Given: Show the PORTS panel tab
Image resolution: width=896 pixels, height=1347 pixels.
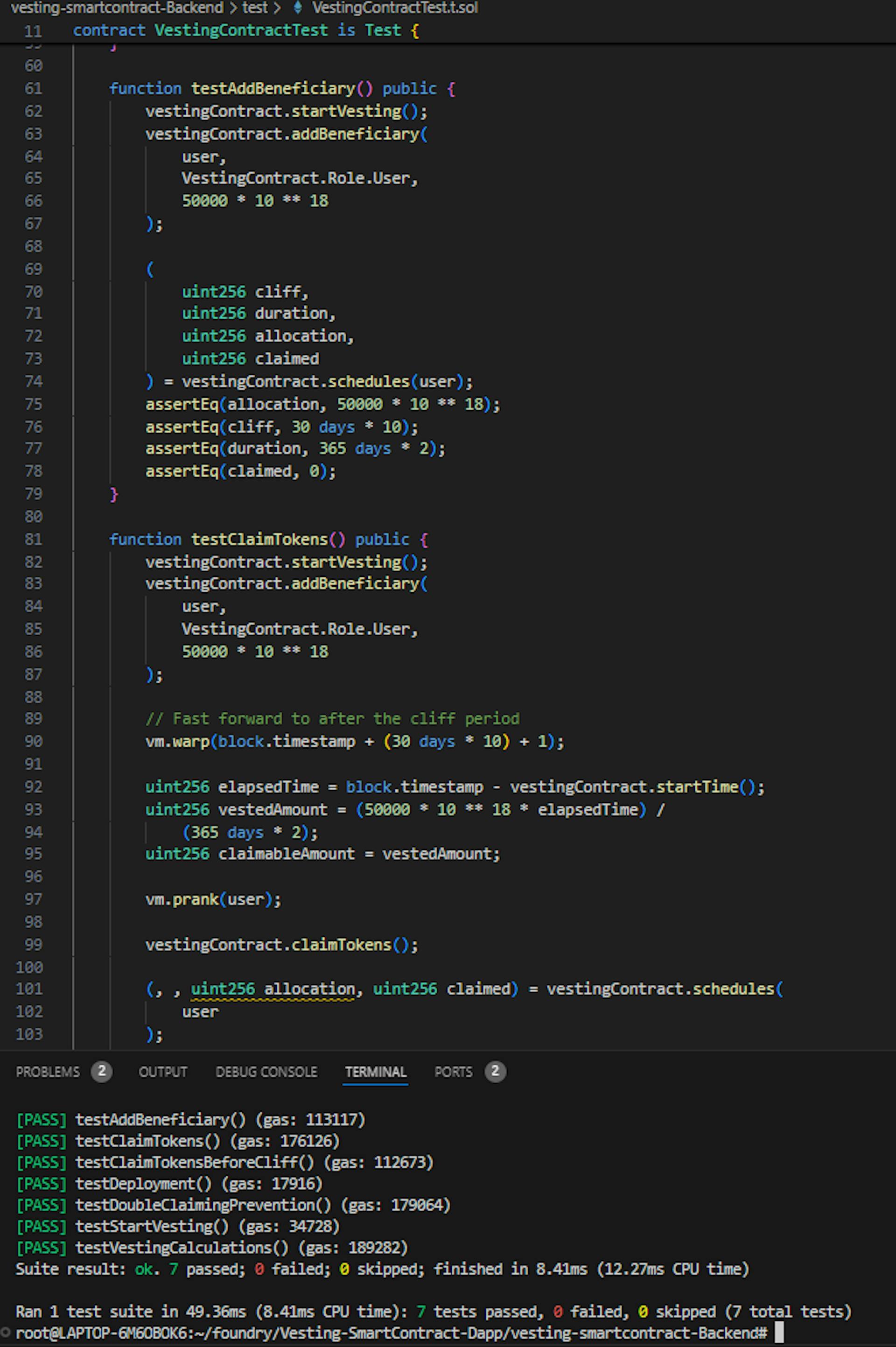Looking at the screenshot, I should coord(453,1072).
